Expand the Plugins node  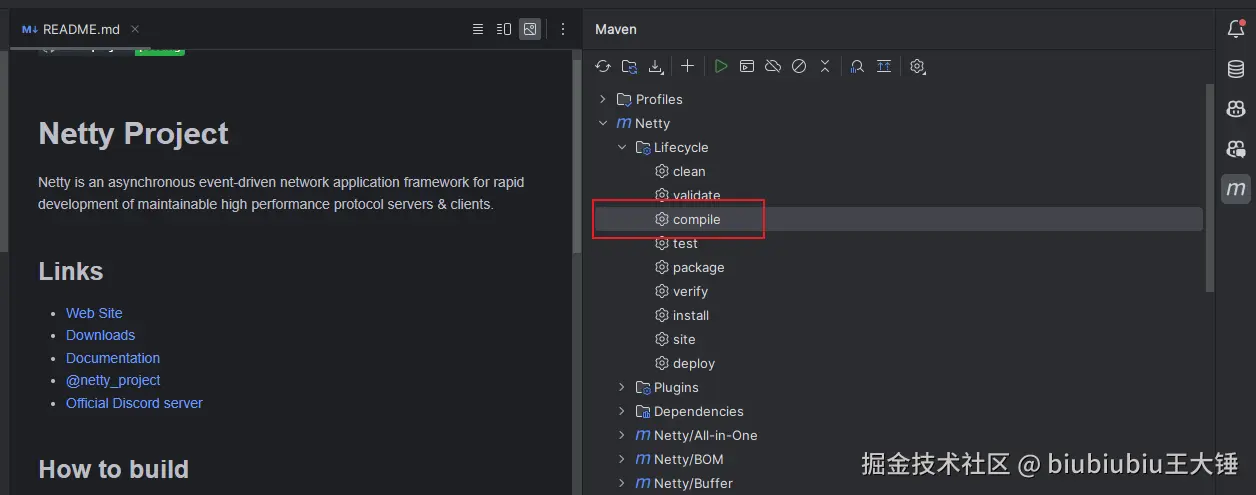pyautogui.click(x=621, y=387)
